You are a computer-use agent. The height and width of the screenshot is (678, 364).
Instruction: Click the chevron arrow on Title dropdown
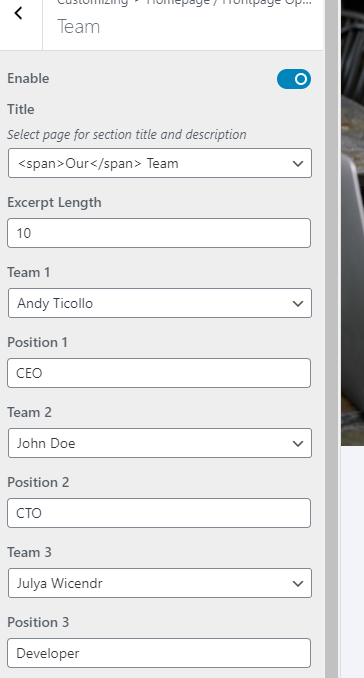(297, 164)
